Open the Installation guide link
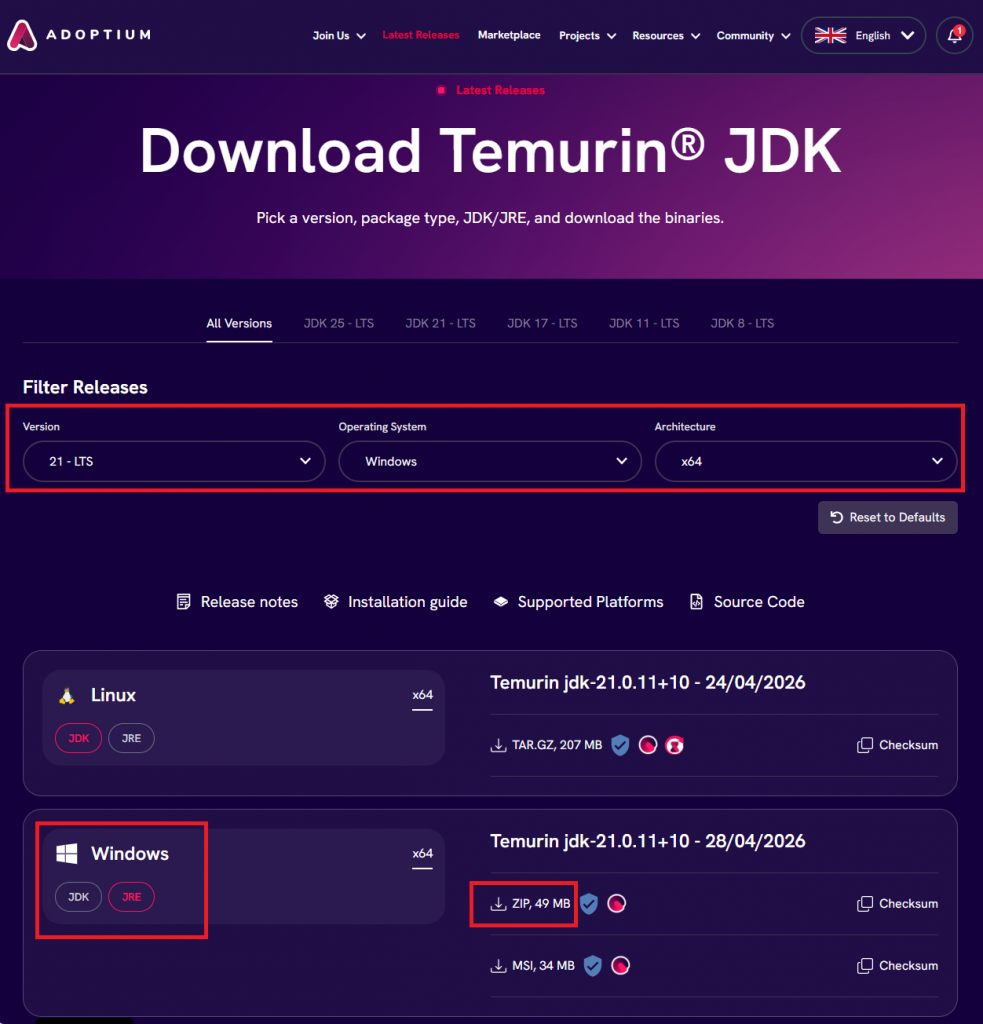Image resolution: width=983 pixels, height=1024 pixels. pos(396,601)
